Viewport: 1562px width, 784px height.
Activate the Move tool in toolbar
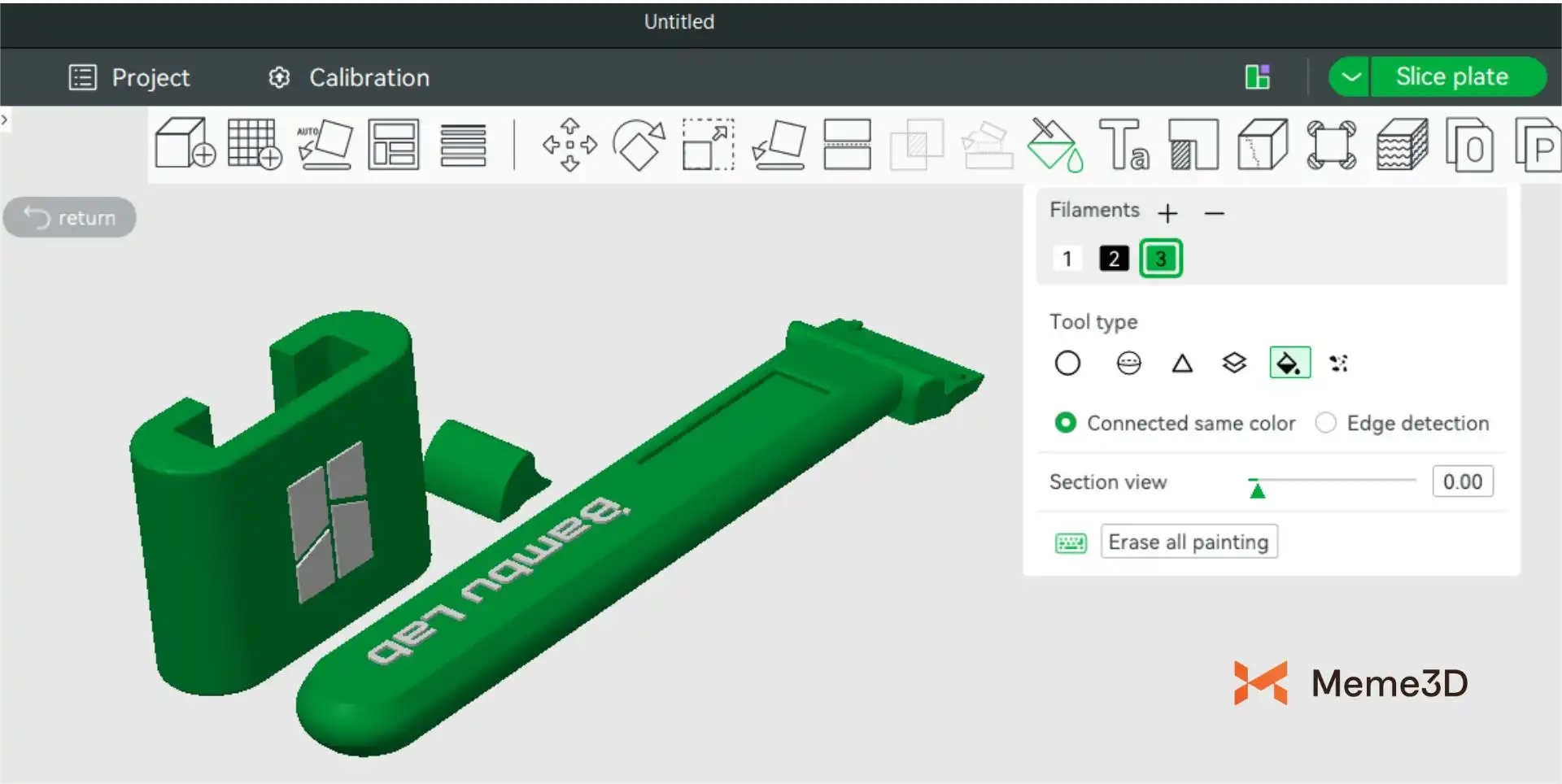click(x=569, y=145)
